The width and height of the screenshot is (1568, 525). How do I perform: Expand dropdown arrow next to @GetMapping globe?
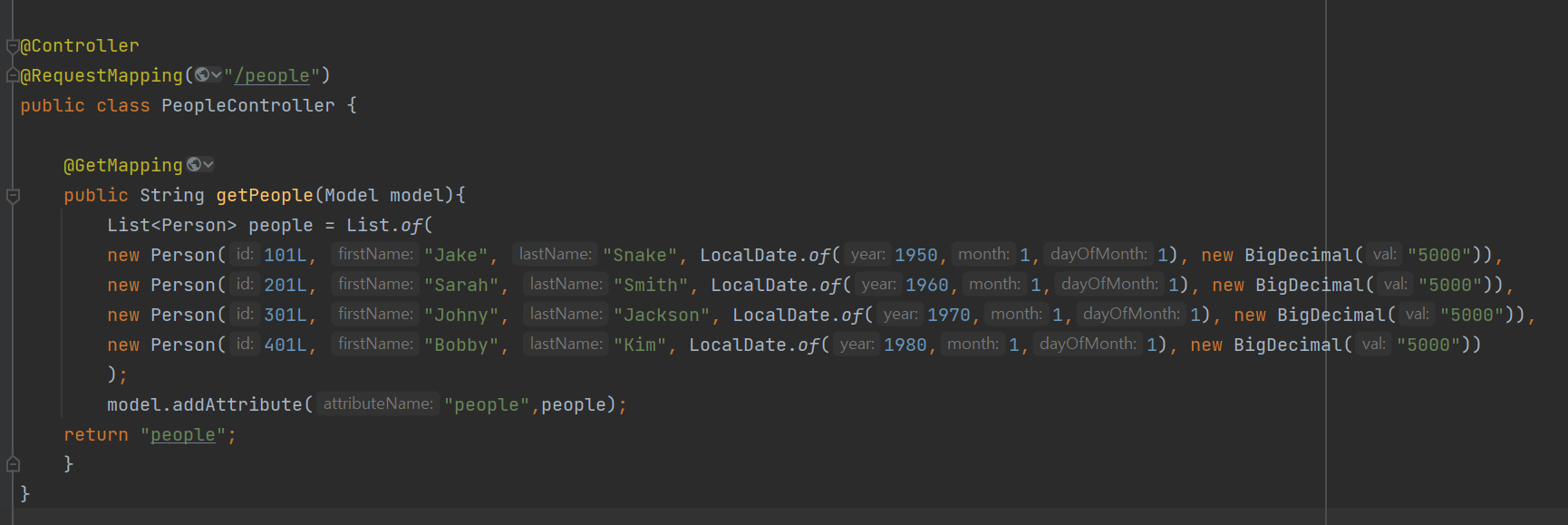pos(208,164)
